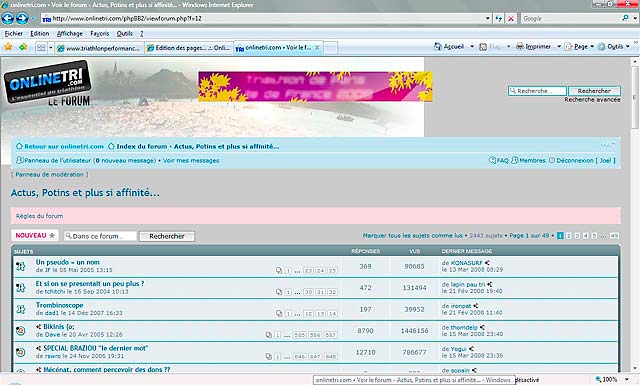
Task: Go to last post by Yogui
Action: [x=471, y=349]
